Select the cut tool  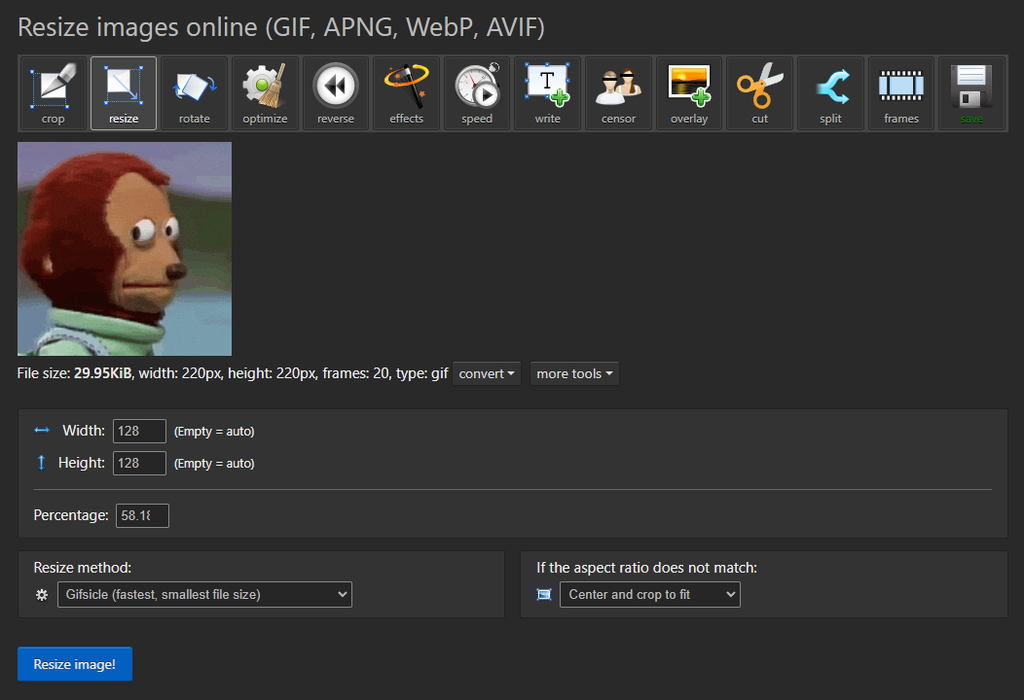pyautogui.click(x=760, y=93)
